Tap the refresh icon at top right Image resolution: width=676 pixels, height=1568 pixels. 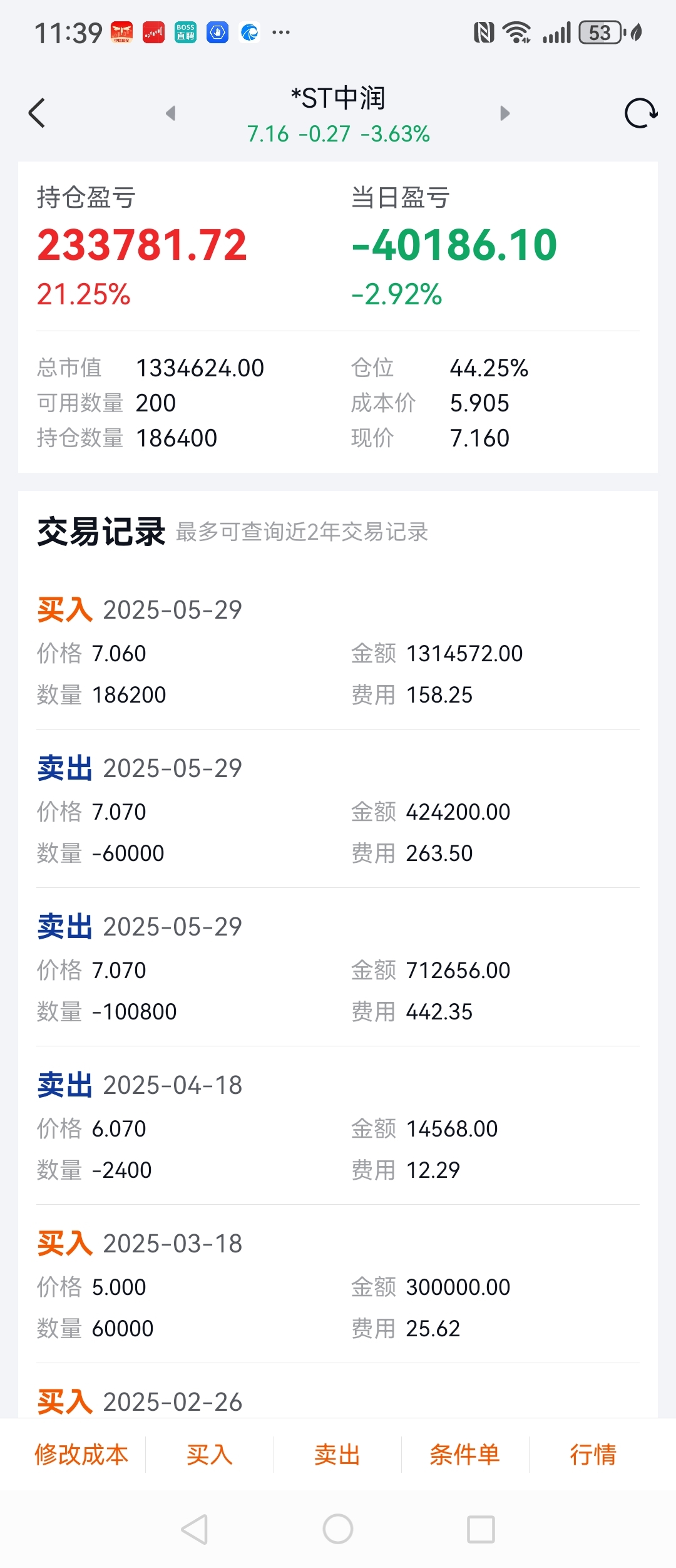641,113
